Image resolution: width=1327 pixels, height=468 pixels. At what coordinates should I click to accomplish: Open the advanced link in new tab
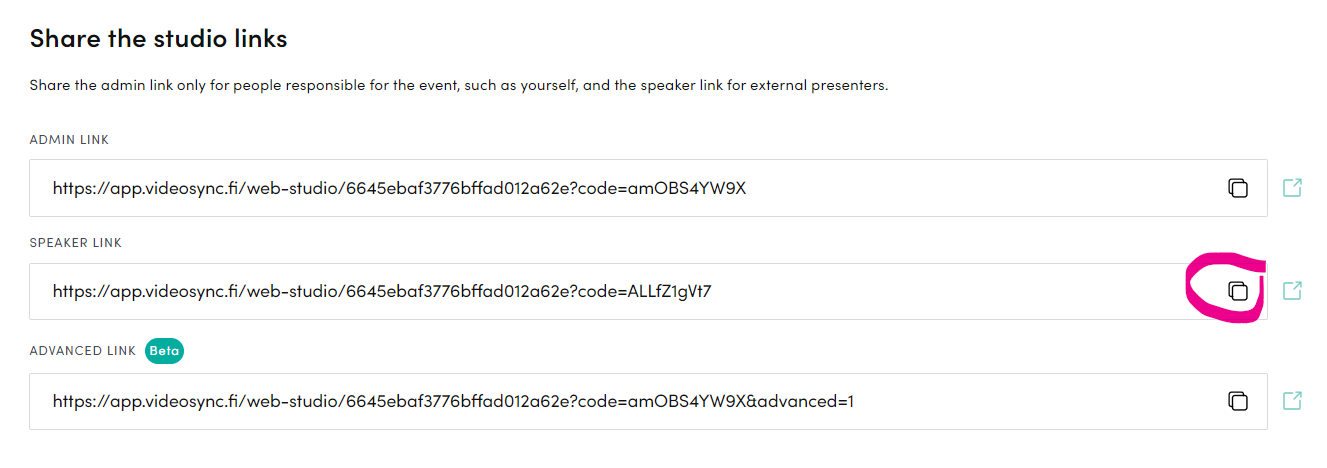coord(1292,401)
